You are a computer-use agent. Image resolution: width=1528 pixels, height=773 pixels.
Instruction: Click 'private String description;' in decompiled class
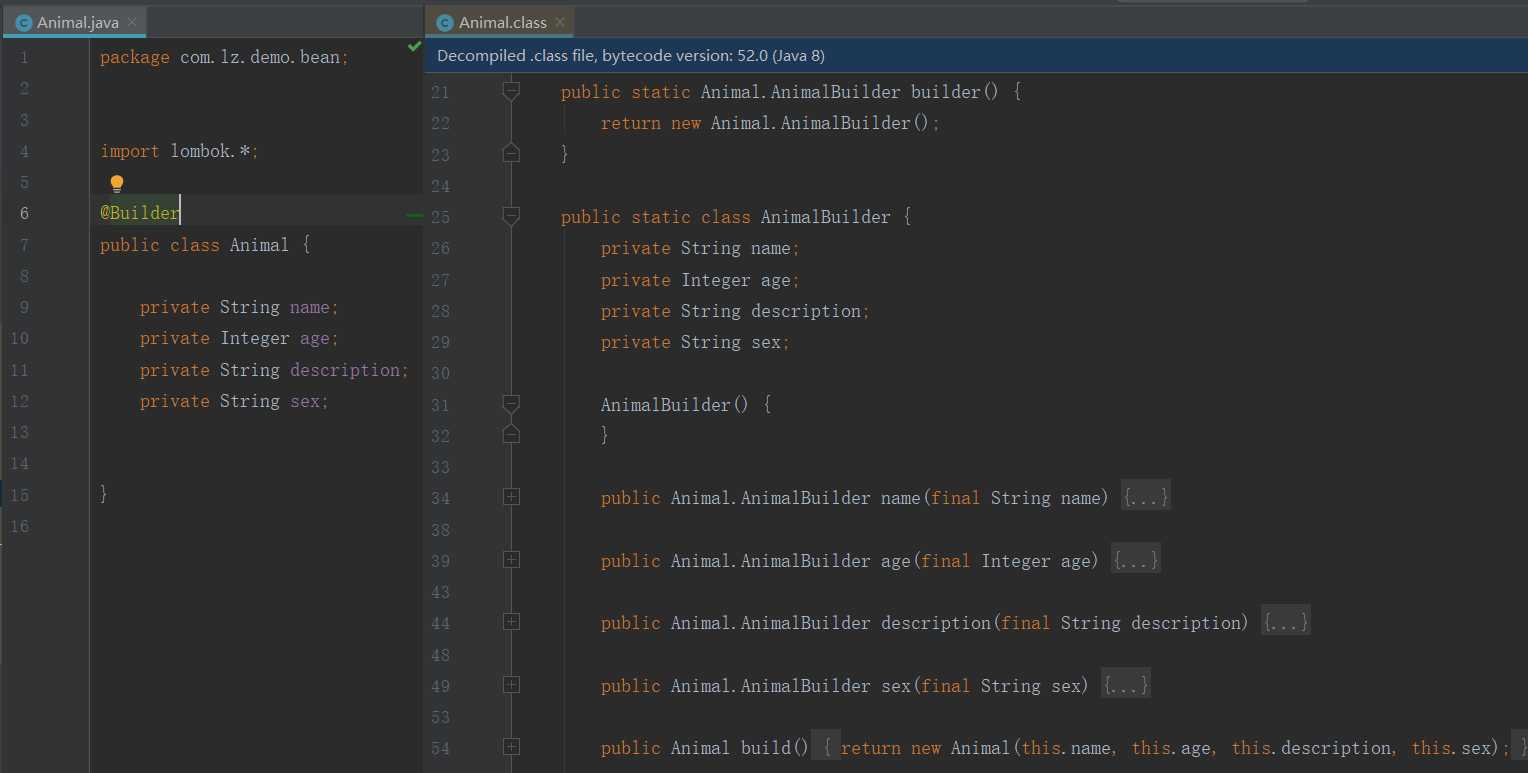735,311
